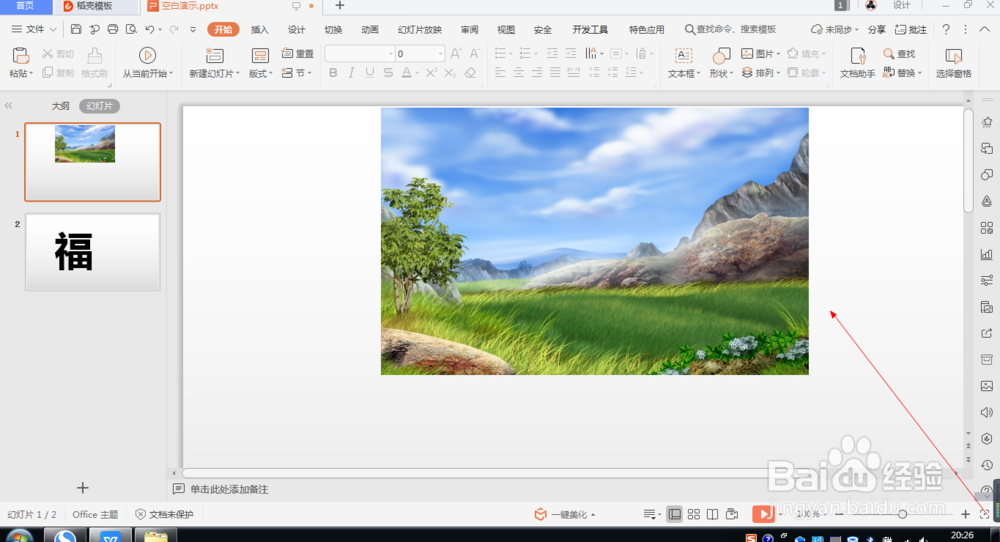
Task: Click the Picture (图片) insert button
Action: (x=760, y=54)
